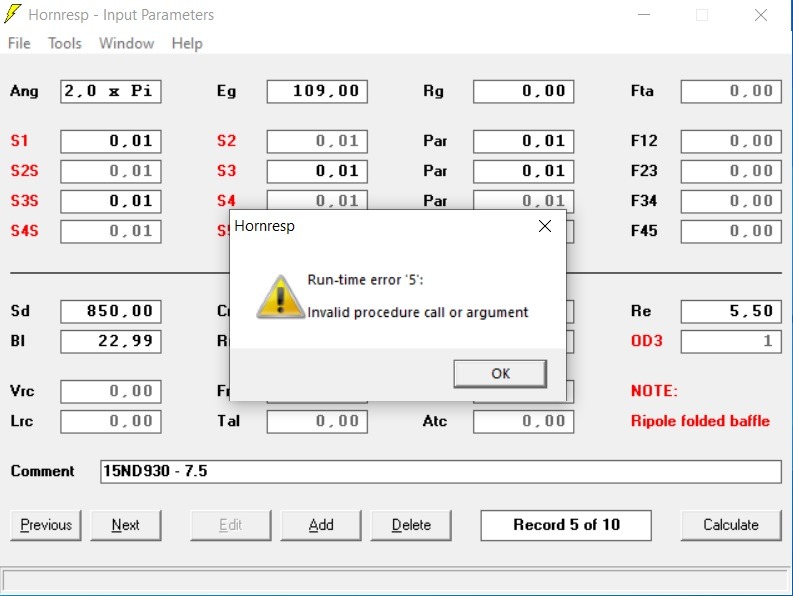Click the Ripole folded baffle note text
Image resolution: width=793 pixels, height=596 pixels.
700,421
